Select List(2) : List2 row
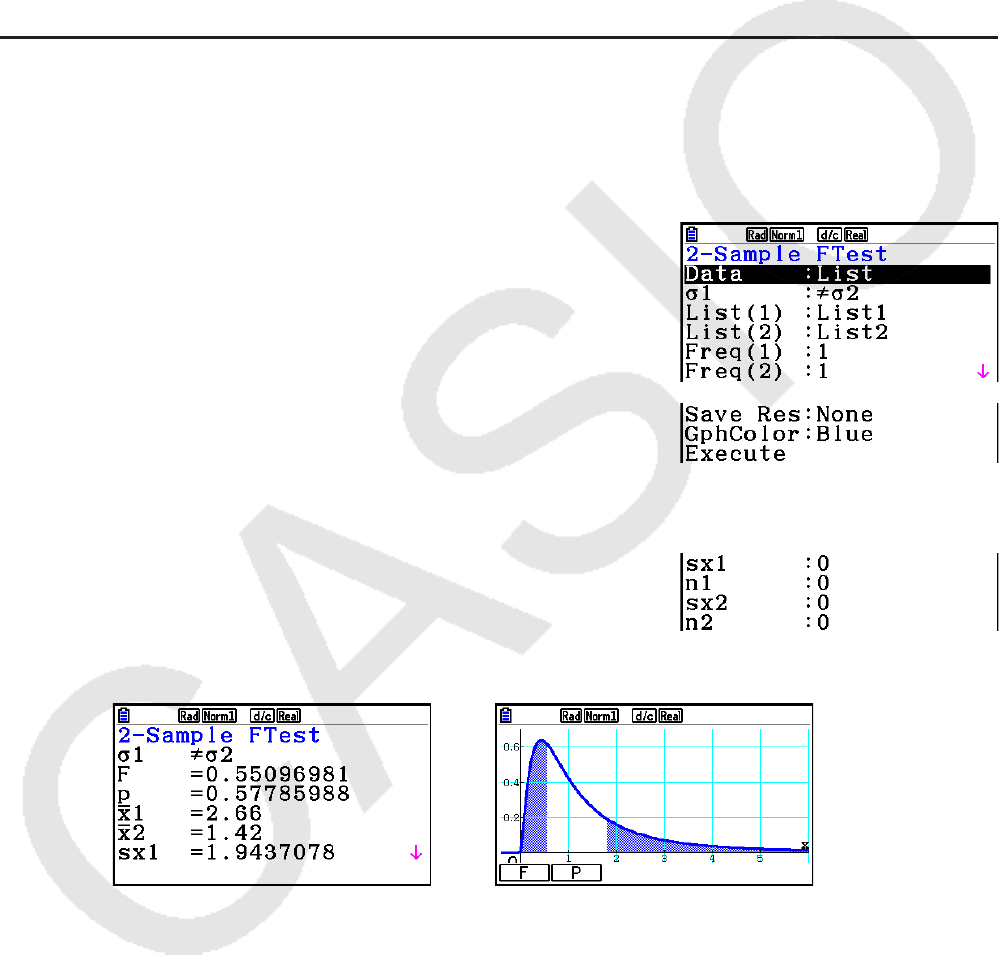The height and width of the screenshot is (955, 999). (x=786, y=333)
